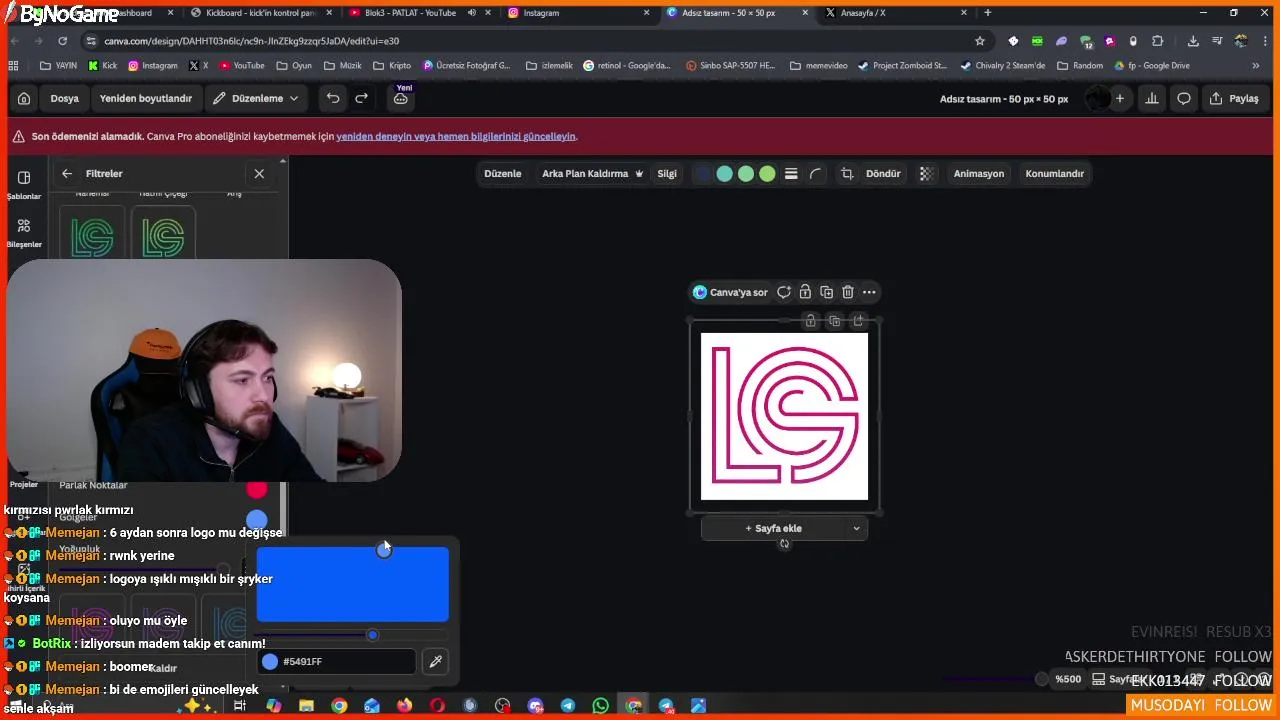Viewport: 1280px width, 720px height.
Task: Add page icon above the canvas
Action: (x=858, y=320)
